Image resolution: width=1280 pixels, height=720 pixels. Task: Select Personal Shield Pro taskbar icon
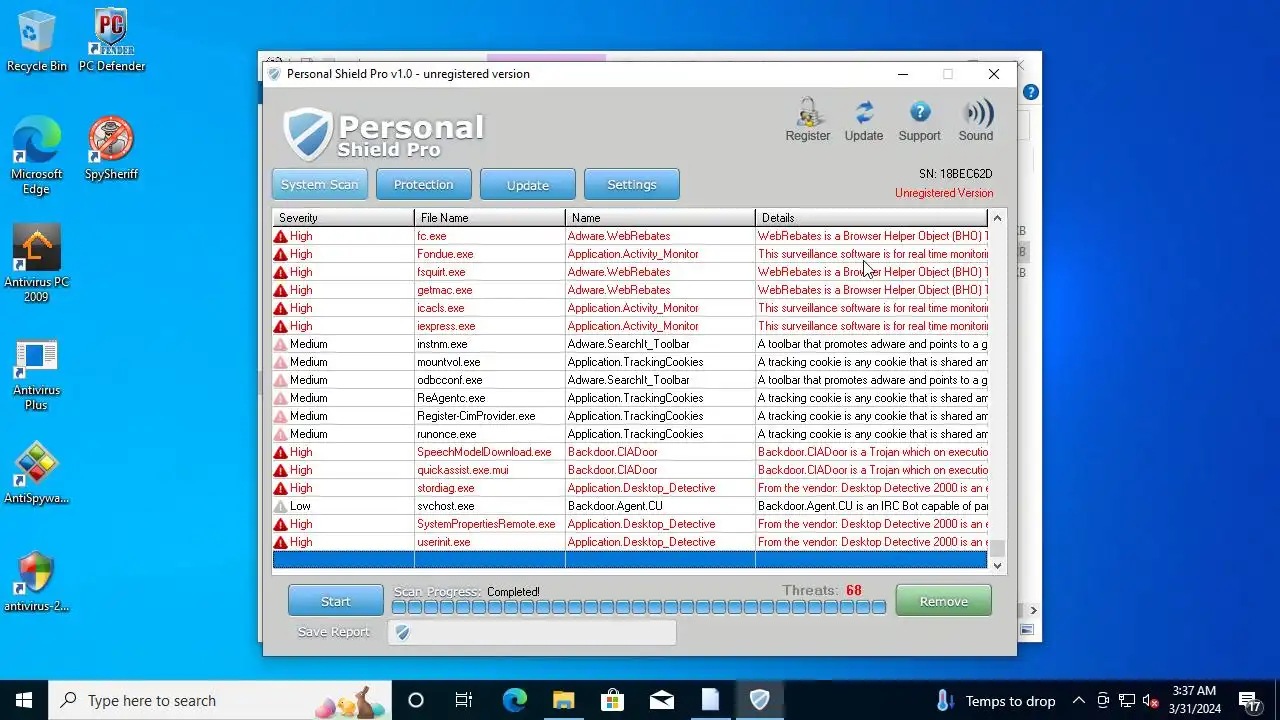[759, 700]
